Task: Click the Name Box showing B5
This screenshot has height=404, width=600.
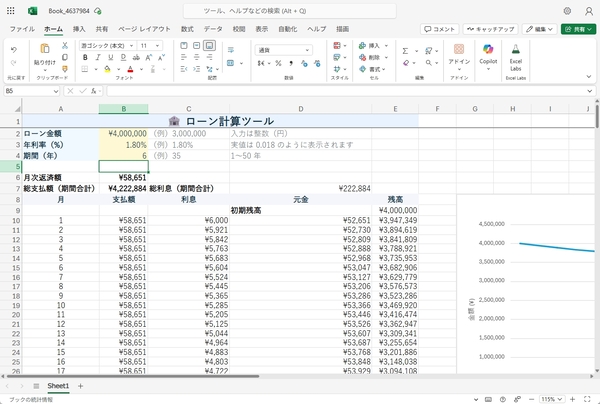Action: (x=25, y=91)
